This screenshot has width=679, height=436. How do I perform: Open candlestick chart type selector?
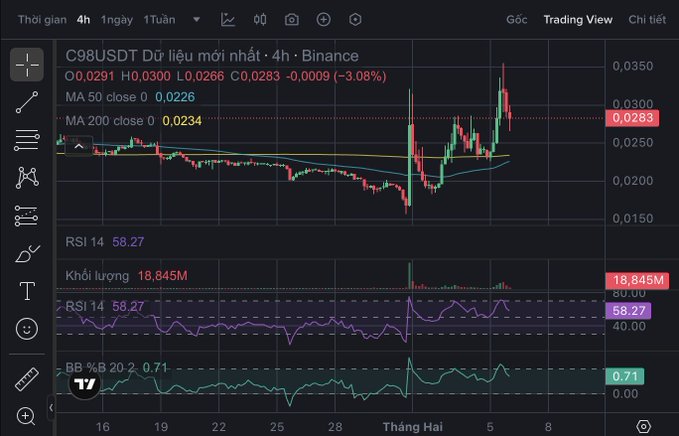click(x=260, y=19)
